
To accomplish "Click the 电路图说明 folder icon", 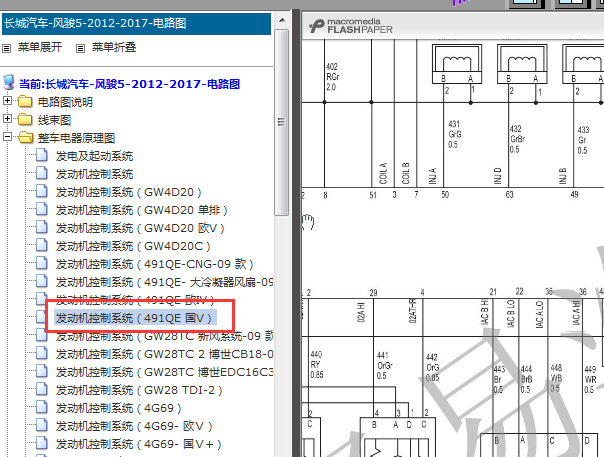I will (x=25, y=102).
